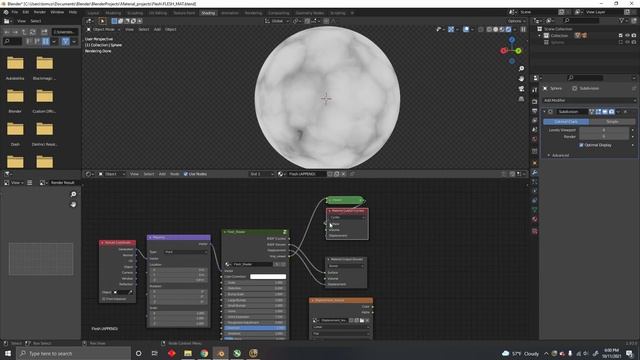Viewport: 640px width, 360px height.
Task: Open File Explorer from the taskbar
Action: tap(188, 353)
